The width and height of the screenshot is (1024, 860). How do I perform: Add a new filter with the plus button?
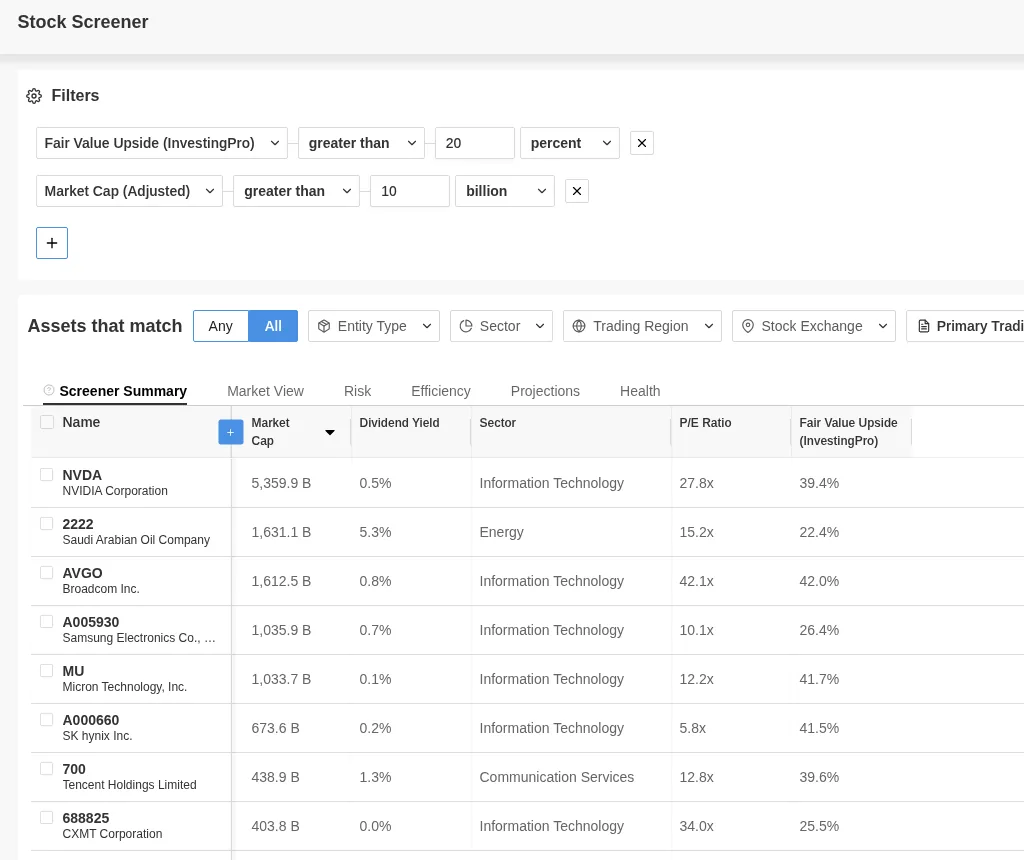pos(52,243)
